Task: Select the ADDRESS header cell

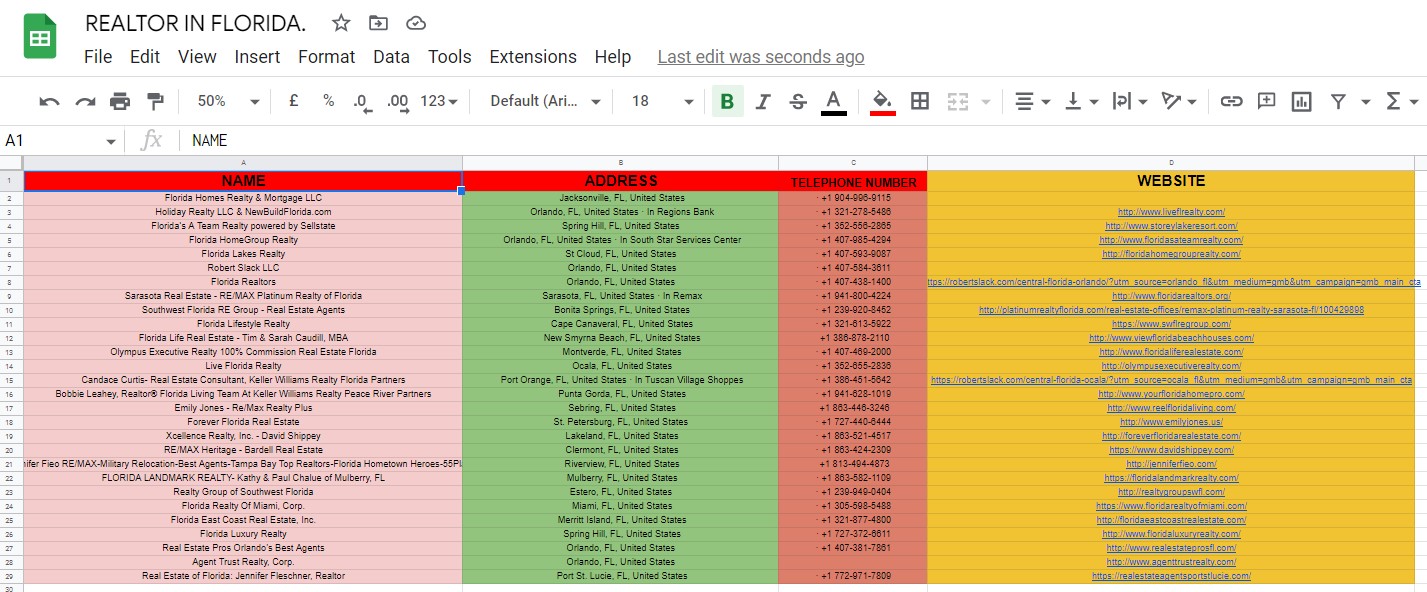Action: pos(620,181)
